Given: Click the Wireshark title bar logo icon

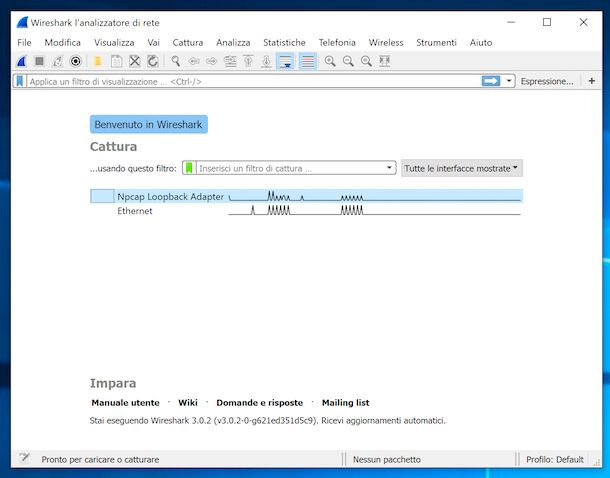Looking at the screenshot, I should [x=22, y=22].
